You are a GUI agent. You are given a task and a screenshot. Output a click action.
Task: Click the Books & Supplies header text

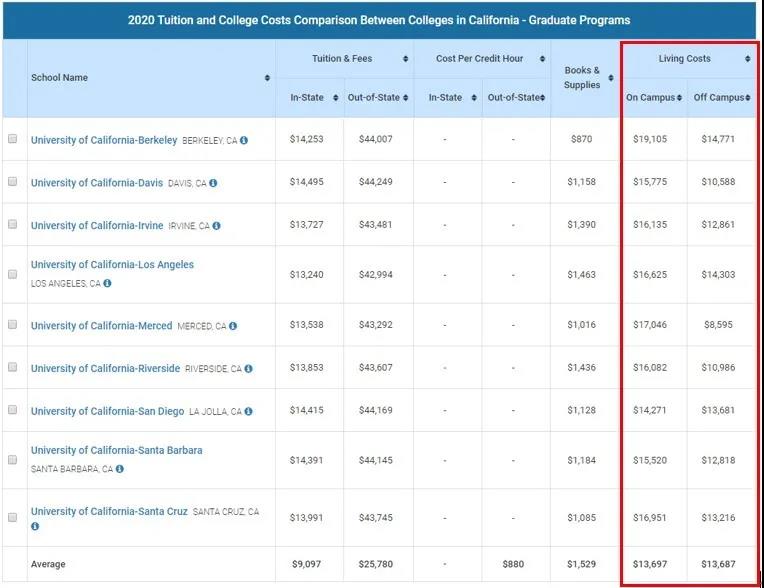click(x=582, y=77)
